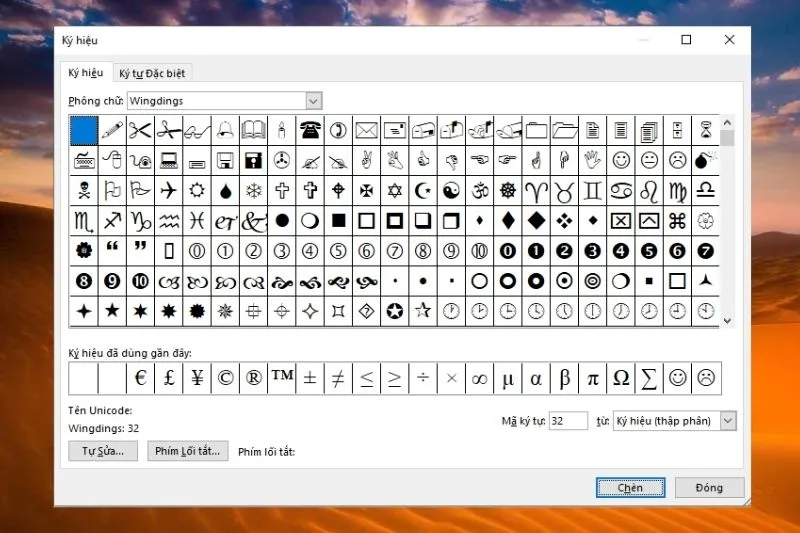Click scrollbar up arrow of symbol grid
This screenshot has height=533, width=800.
(727, 122)
